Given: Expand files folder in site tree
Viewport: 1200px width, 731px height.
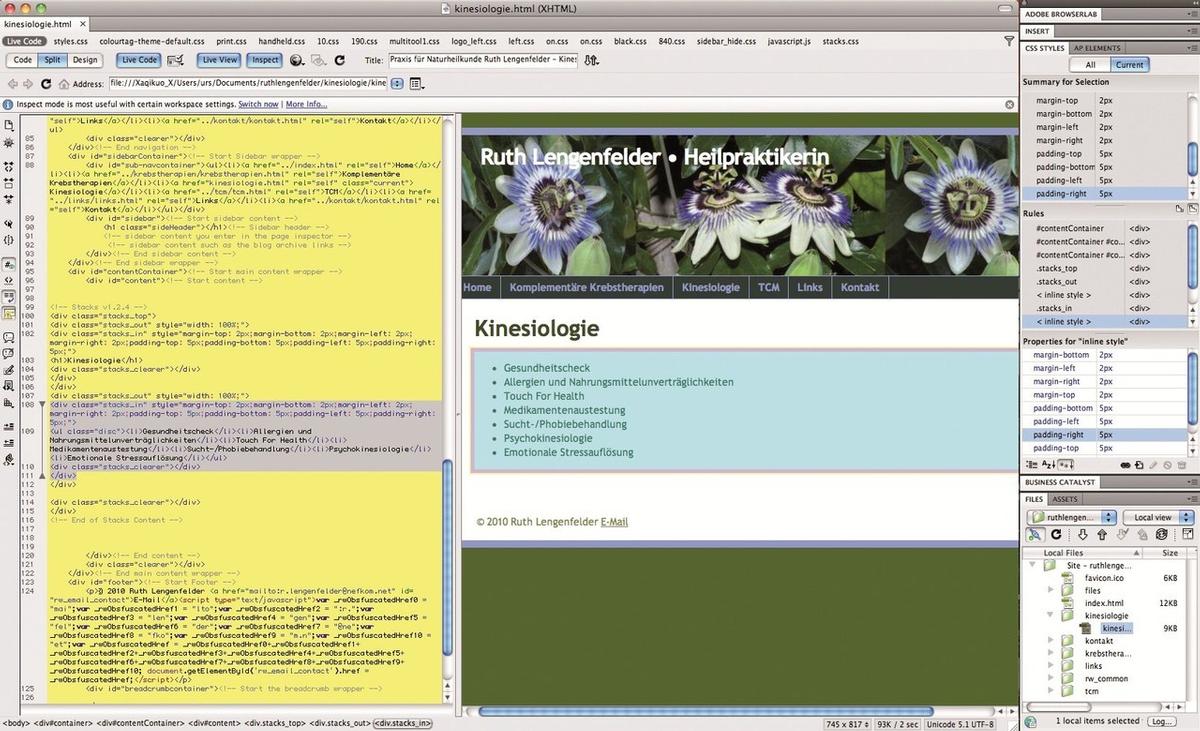Looking at the screenshot, I should [x=1051, y=591].
